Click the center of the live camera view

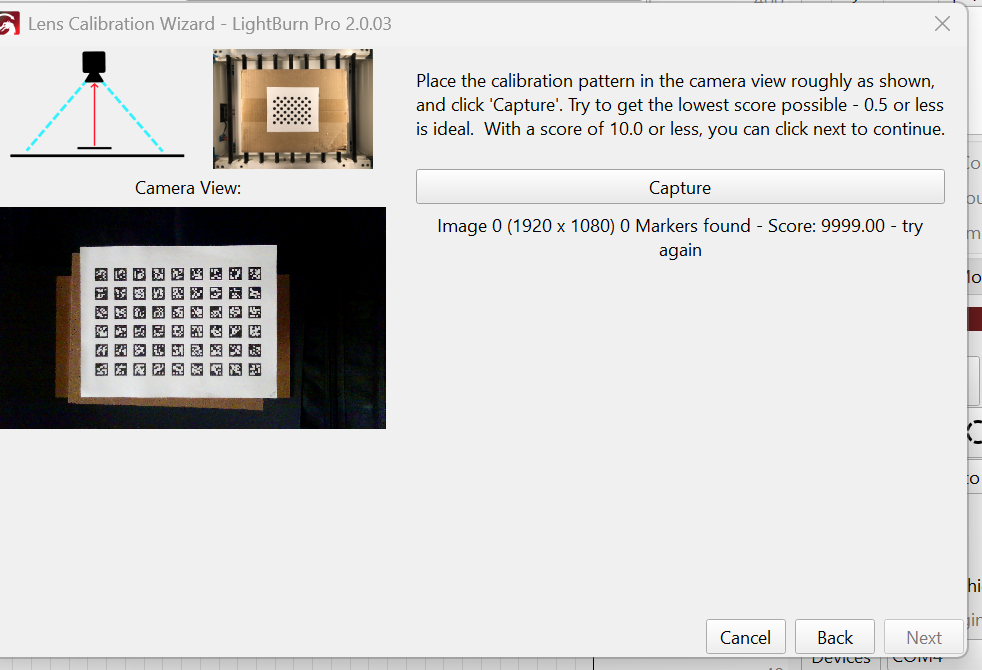(x=192, y=318)
